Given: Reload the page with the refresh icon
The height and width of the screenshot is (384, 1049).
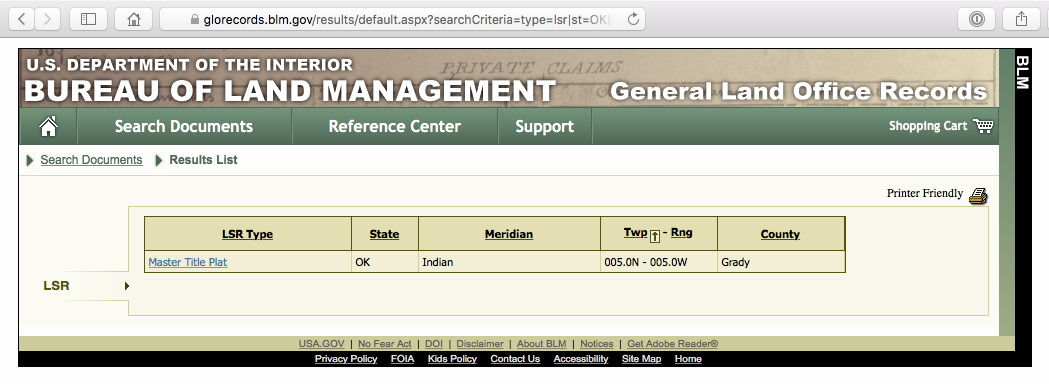Looking at the screenshot, I should coord(633,19).
